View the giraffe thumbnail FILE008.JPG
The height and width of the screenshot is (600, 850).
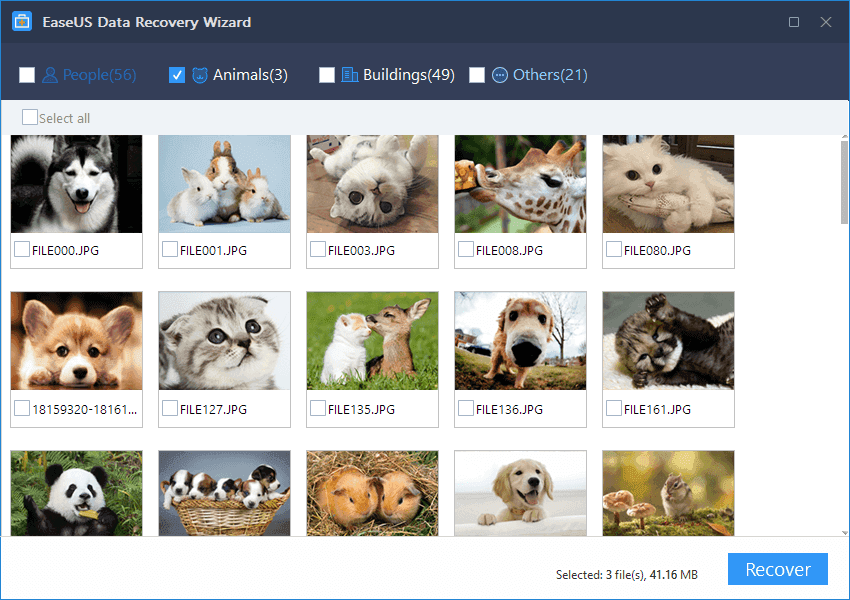(520, 182)
